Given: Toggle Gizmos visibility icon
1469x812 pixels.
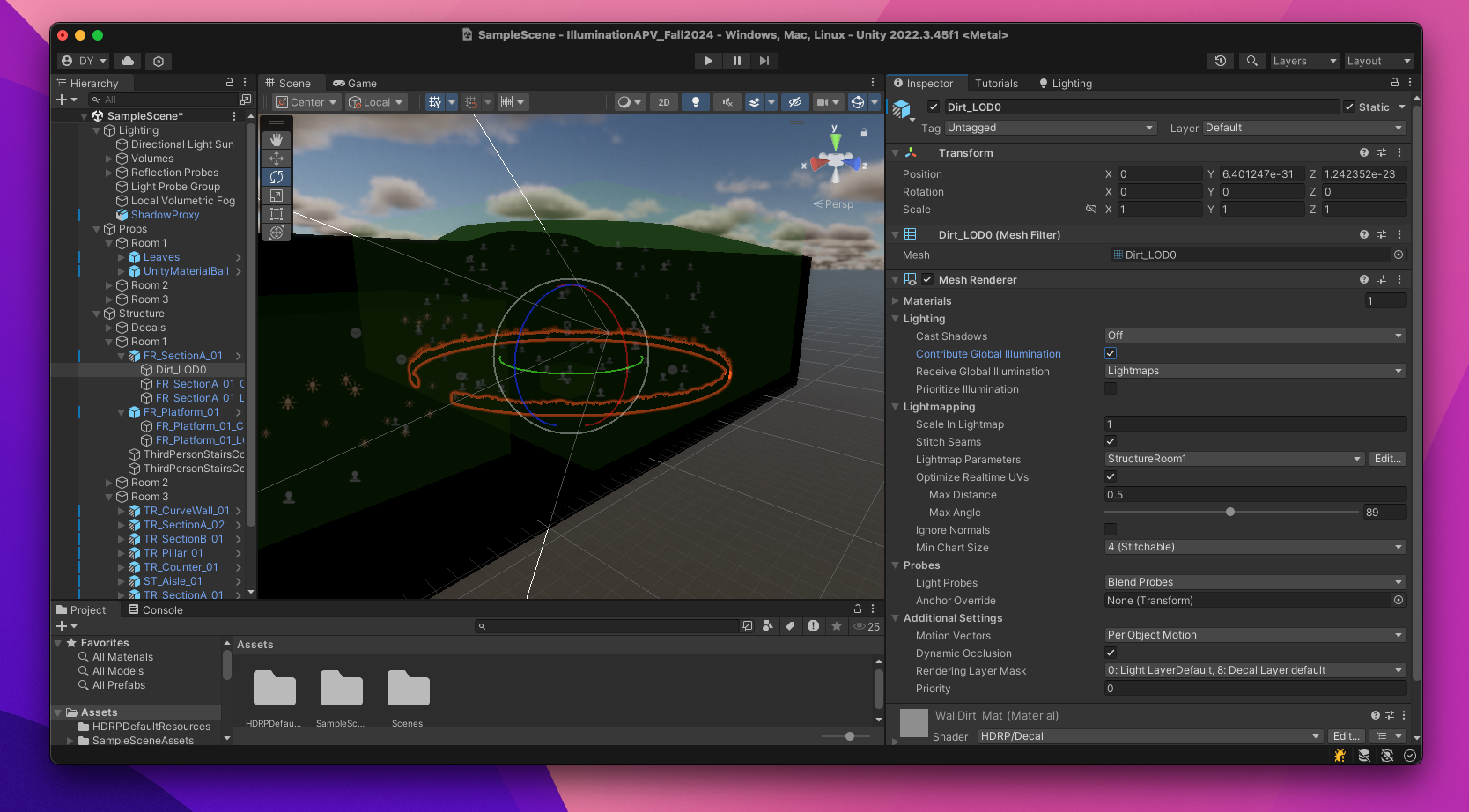Looking at the screenshot, I should point(858,102).
